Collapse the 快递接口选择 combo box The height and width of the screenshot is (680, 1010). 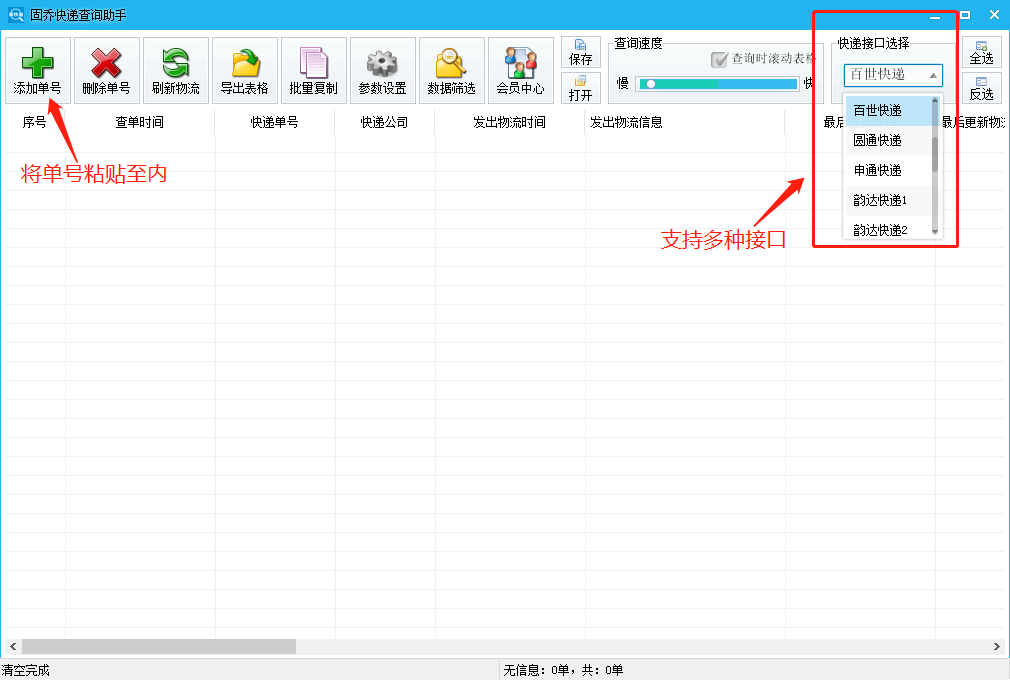pyautogui.click(x=893, y=75)
